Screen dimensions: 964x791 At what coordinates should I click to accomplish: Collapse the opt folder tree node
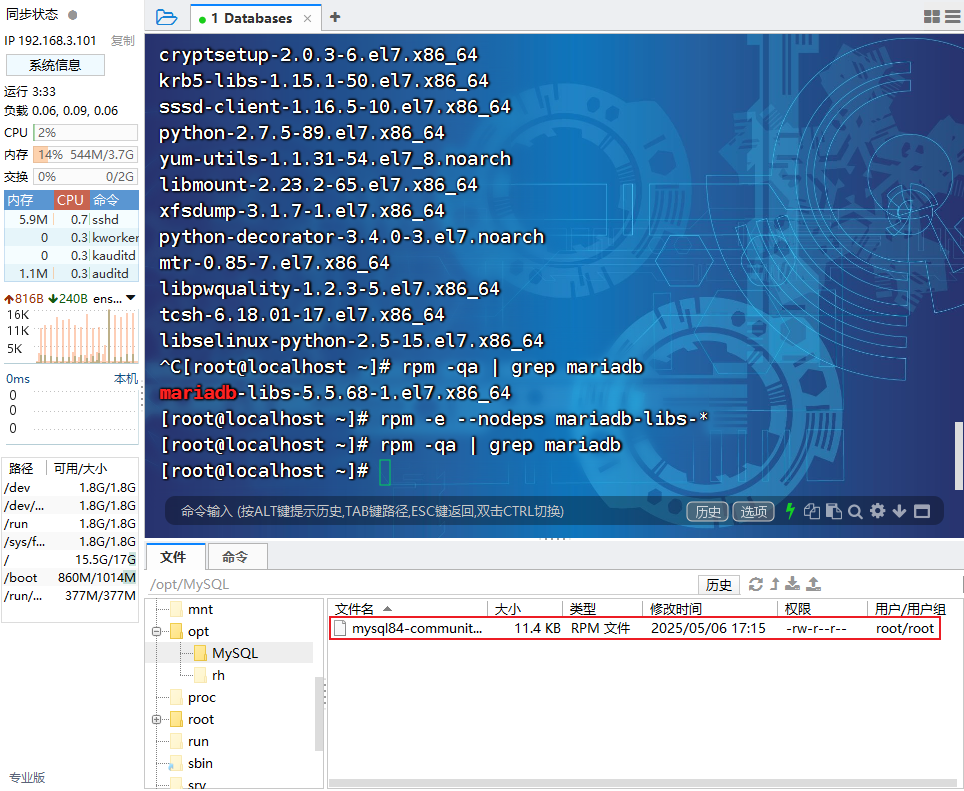(157, 631)
